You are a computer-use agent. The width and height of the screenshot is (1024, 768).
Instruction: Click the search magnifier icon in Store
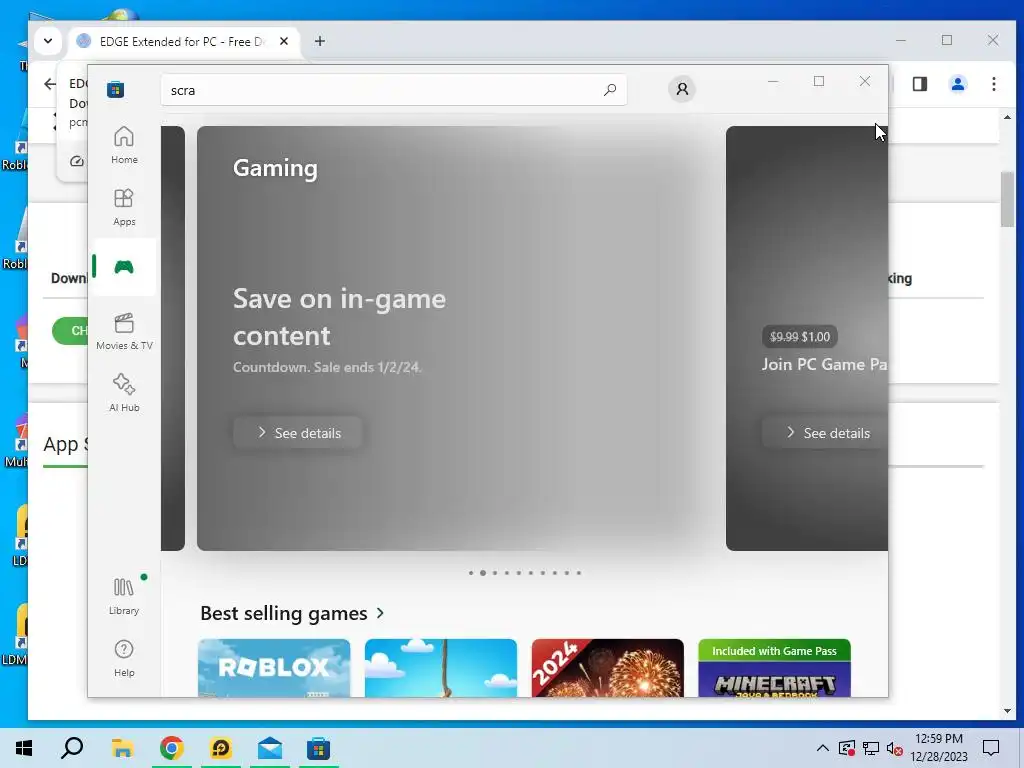click(x=610, y=90)
